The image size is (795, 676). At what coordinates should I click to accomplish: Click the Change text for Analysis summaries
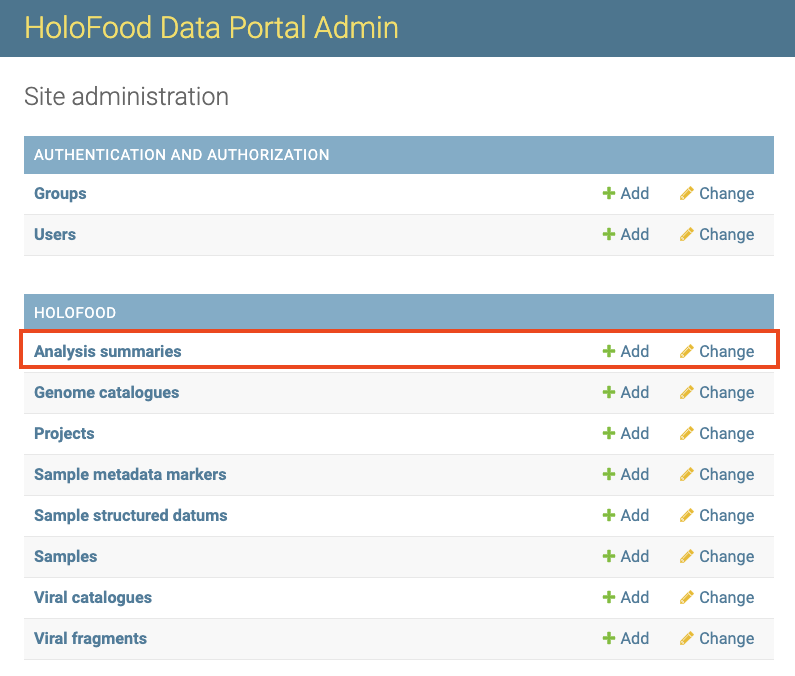(727, 351)
